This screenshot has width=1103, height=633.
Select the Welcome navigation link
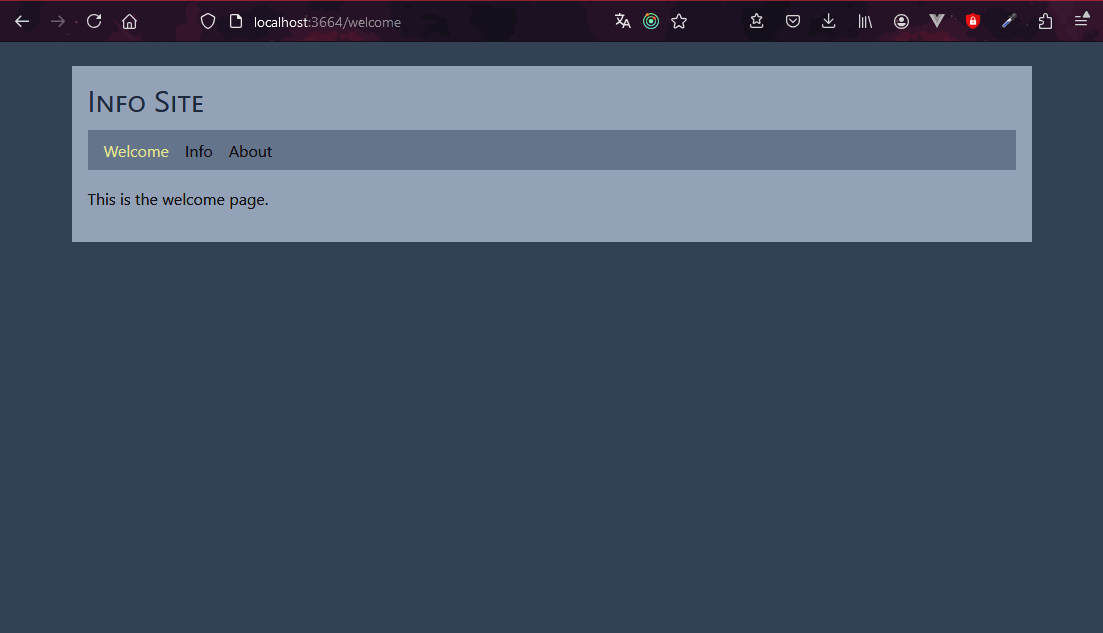136,151
